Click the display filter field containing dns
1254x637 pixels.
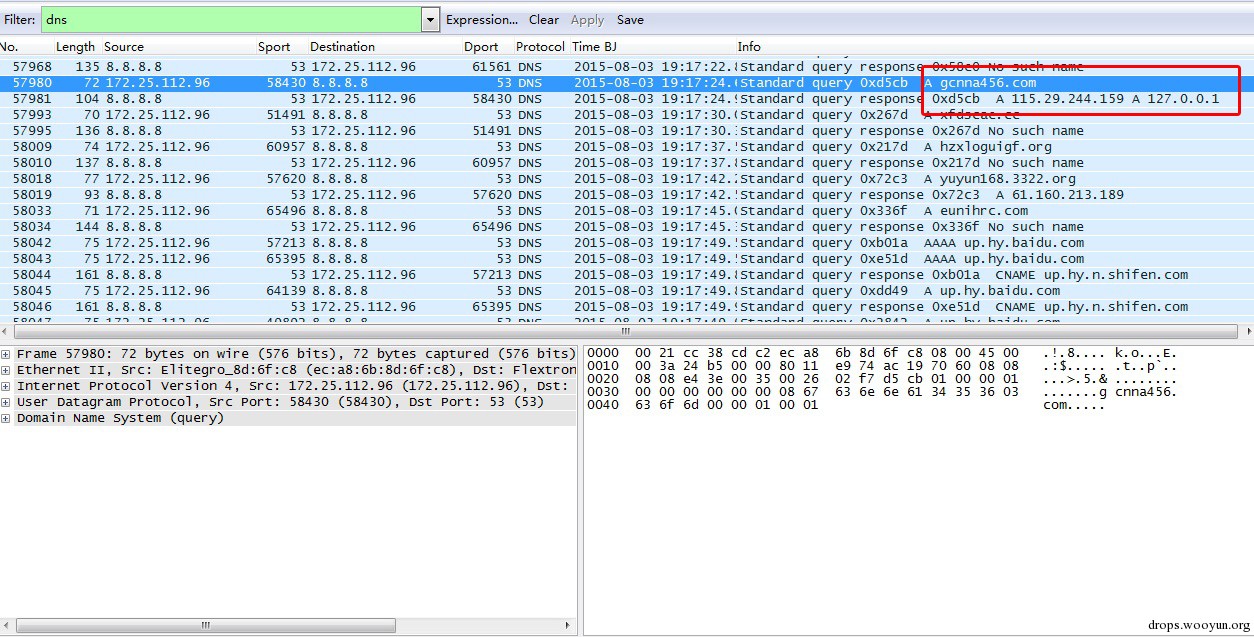pos(230,19)
